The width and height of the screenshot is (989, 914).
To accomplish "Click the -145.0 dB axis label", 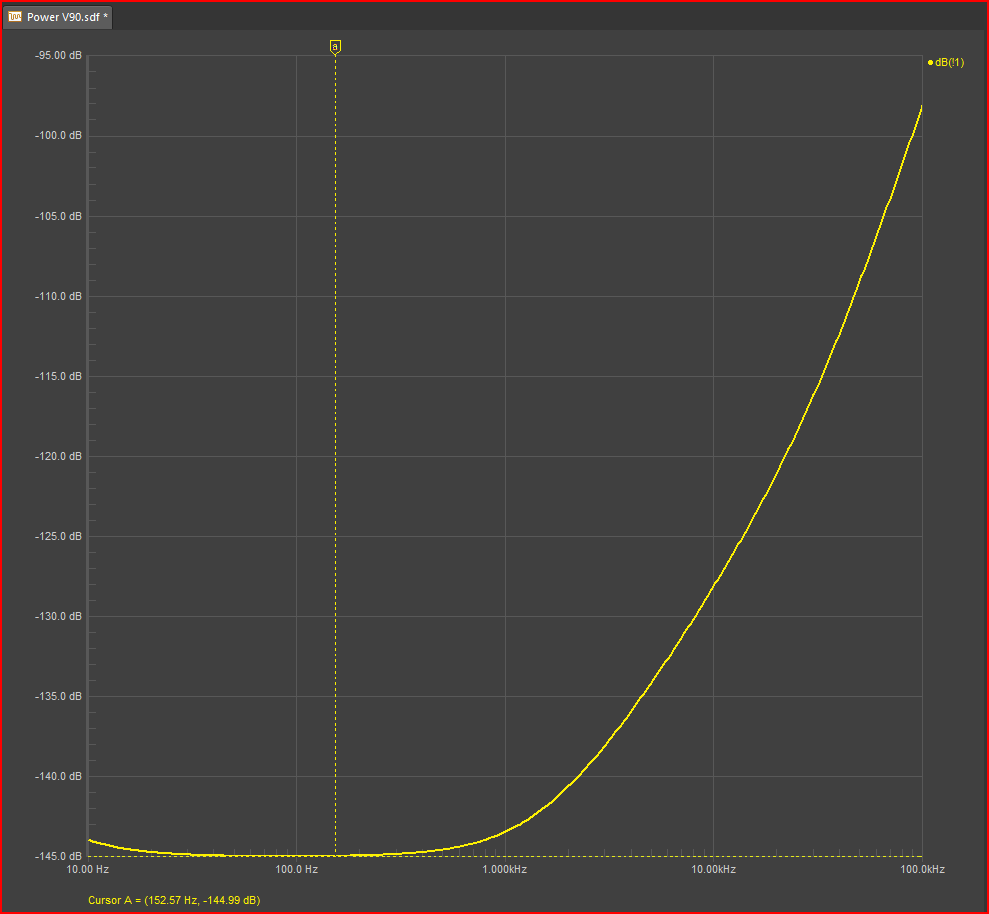I will tap(58, 857).
